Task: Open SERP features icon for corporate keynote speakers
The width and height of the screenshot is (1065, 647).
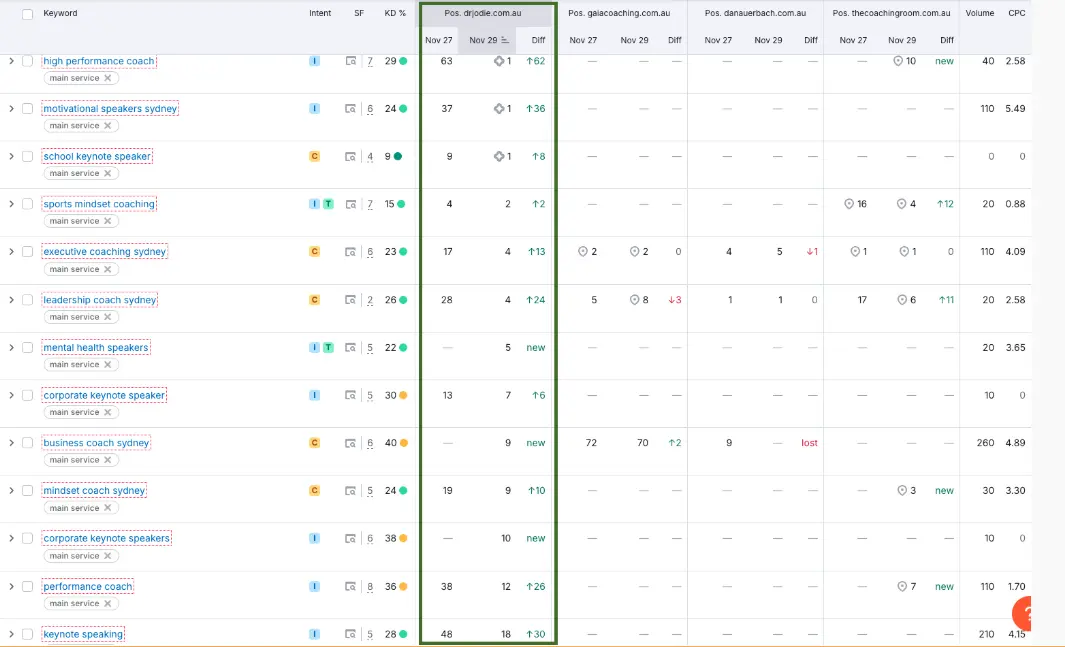Action: click(x=350, y=538)
